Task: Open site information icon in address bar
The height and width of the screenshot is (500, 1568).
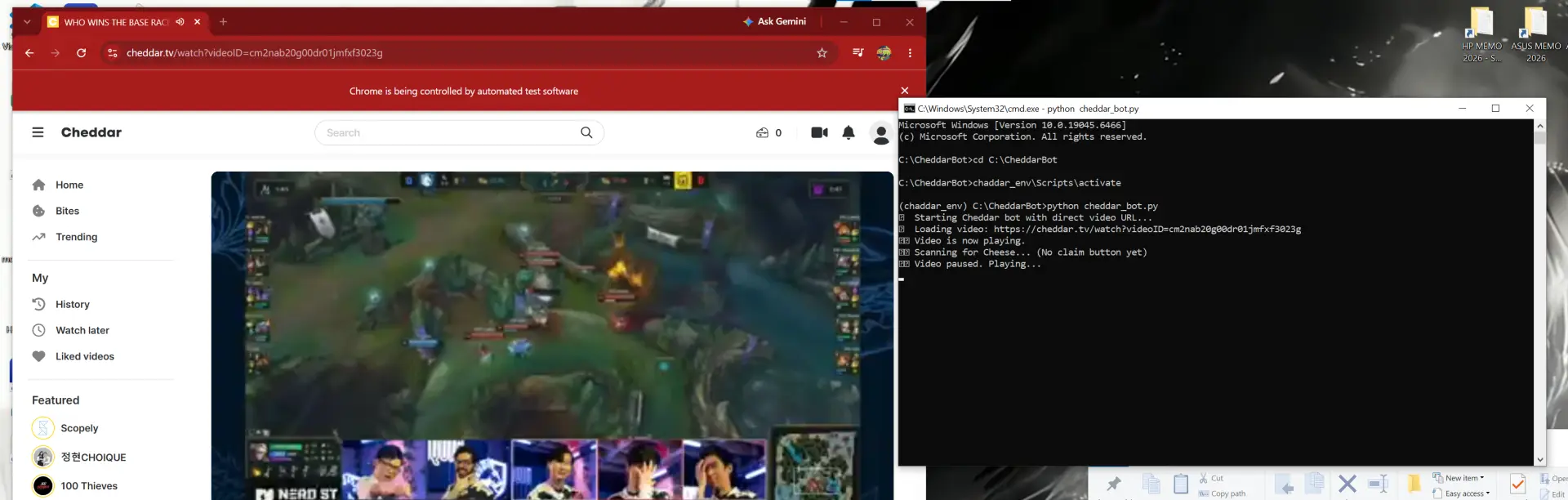Action: click(x=113, y=53)
